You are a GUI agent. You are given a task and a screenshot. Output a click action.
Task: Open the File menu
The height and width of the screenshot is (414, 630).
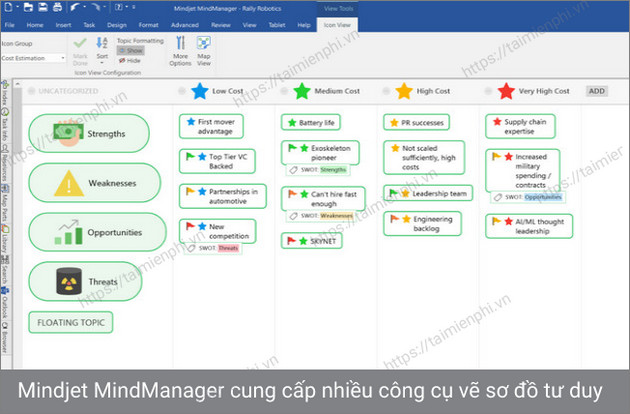coord(10,25)
